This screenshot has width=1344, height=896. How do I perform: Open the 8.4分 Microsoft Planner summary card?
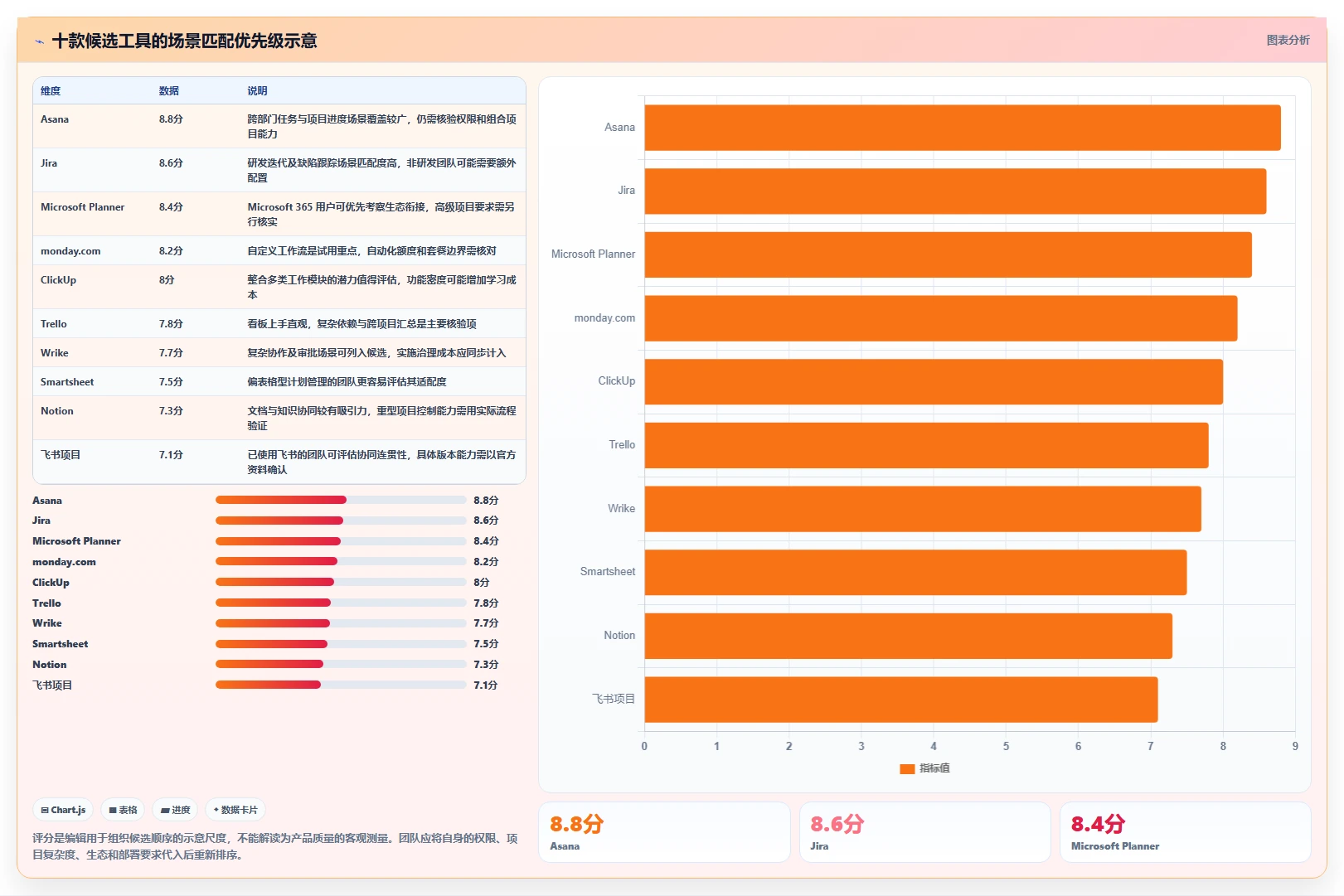1186,832
